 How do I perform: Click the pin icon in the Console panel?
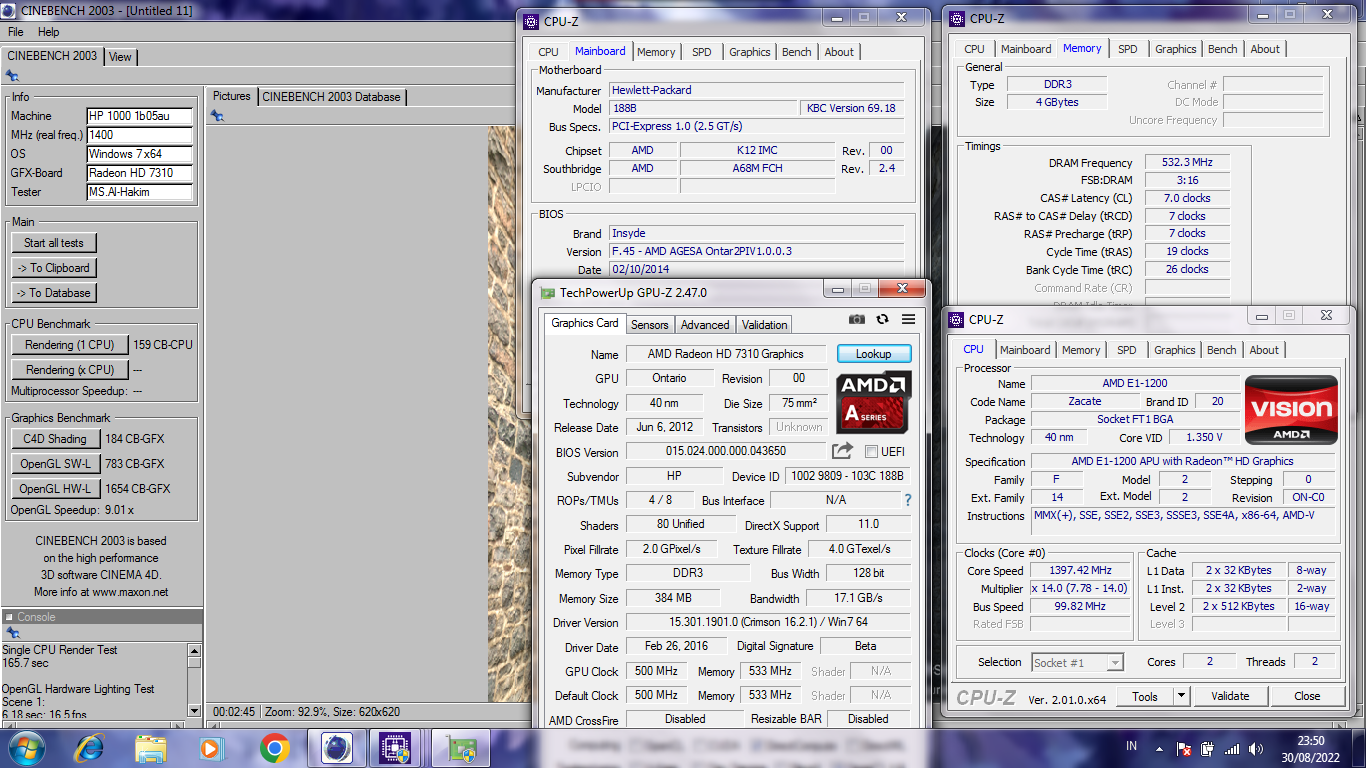click(x=12, y=633)
